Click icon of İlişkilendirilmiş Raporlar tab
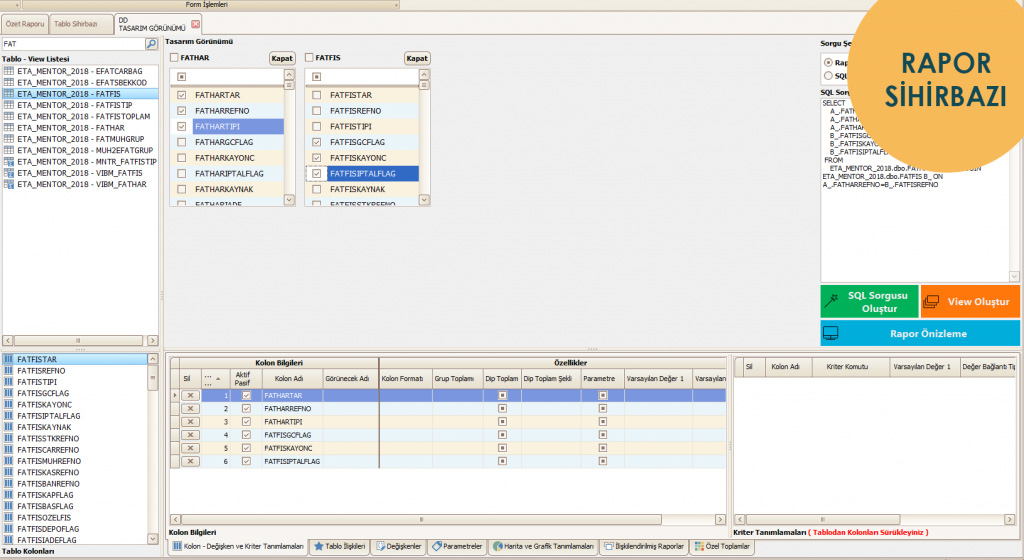Image resolution: width=1024 pixels, height=560 pixels. tap(609, 546)
